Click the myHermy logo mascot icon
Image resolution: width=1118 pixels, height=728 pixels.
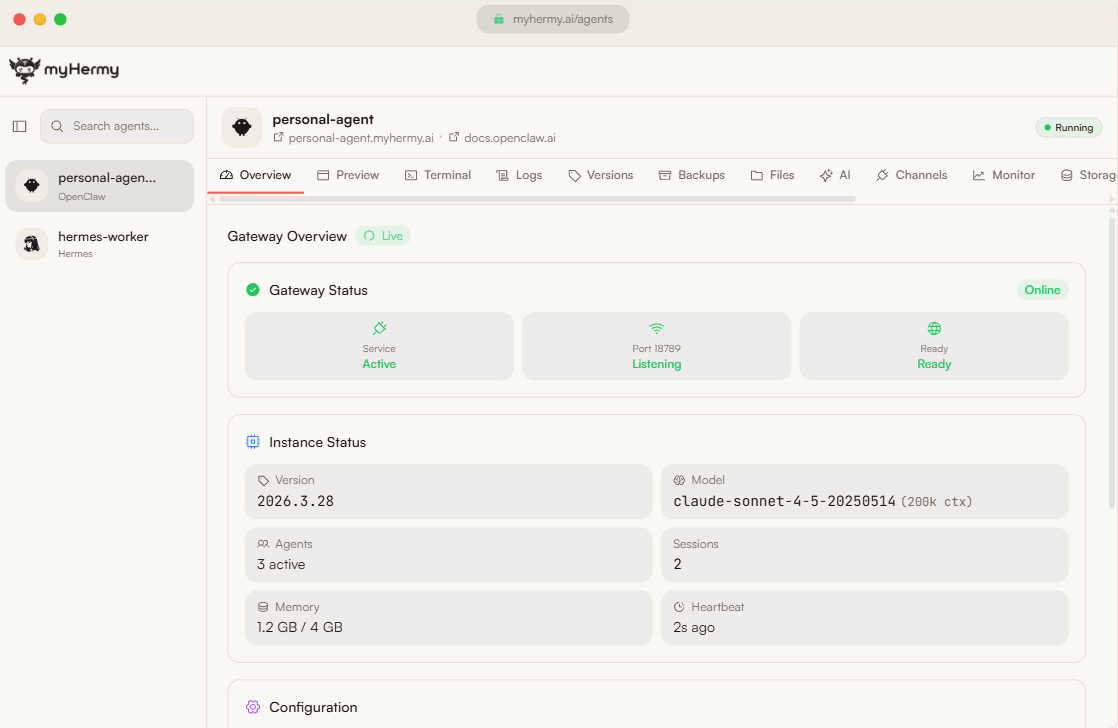pos(24,70)
